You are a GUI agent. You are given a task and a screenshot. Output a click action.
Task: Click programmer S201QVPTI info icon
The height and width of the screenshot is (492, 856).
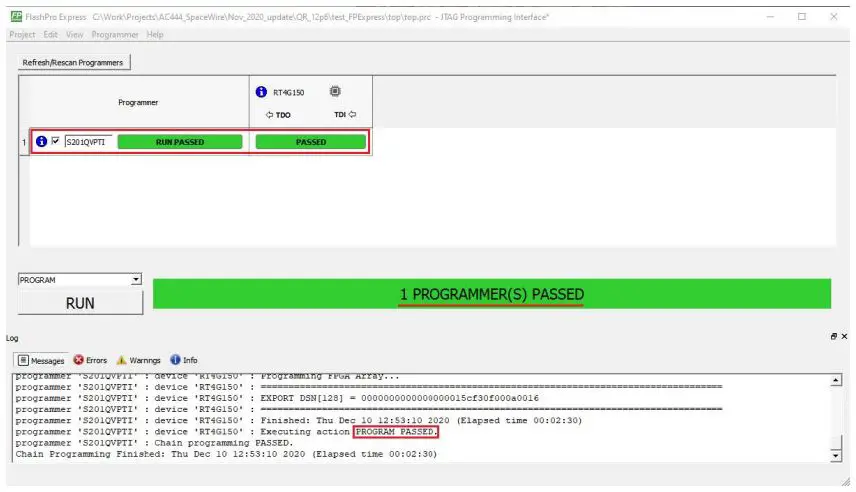[x=41, y=141]
